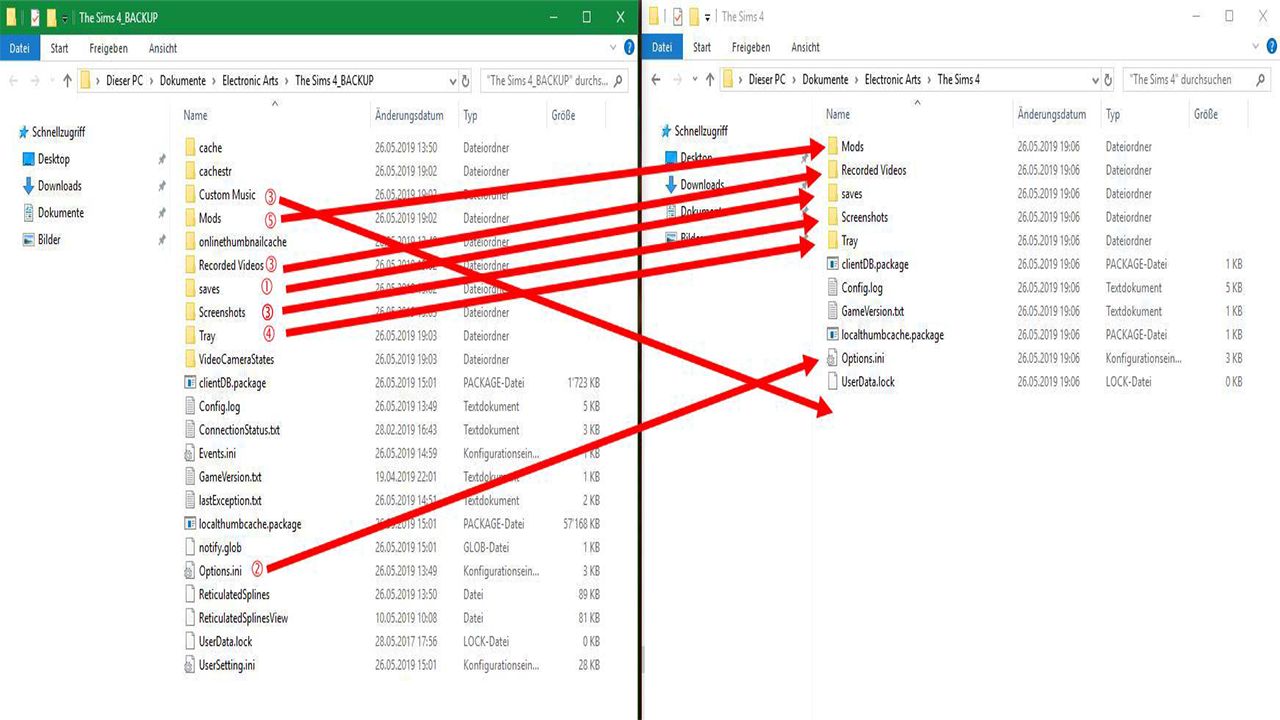Viewport: 1280px width, 720px height.
Task: Select the Custom Music folder icon
Action: [191, 195]
